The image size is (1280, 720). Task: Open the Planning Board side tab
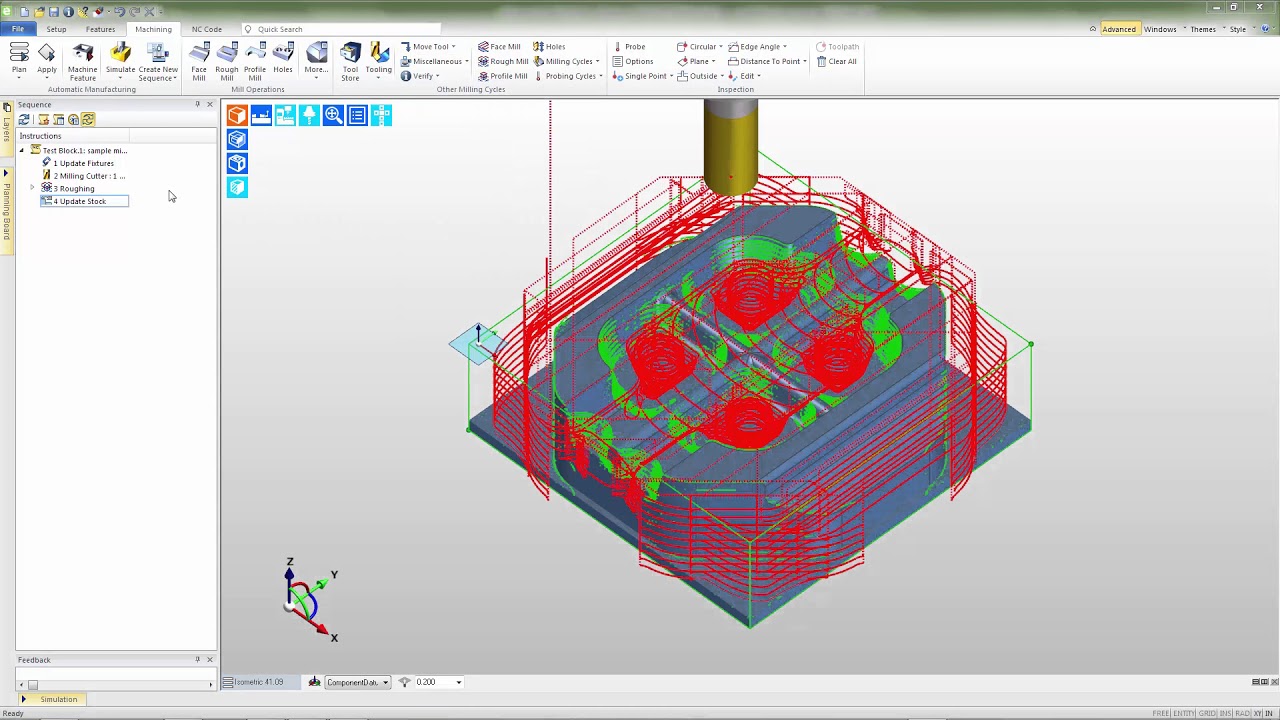[x=6, y=211]
